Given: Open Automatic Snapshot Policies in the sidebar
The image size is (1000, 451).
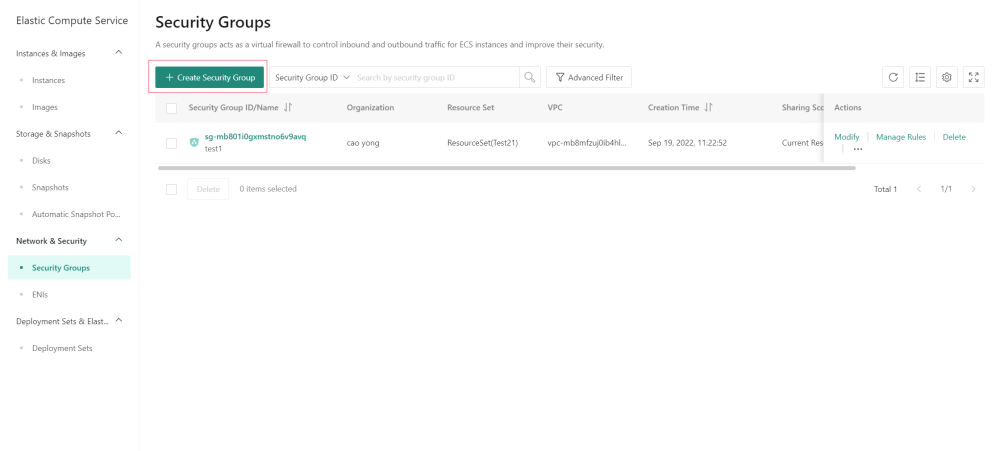Looking at the screenshot, I should pos(77,214).
